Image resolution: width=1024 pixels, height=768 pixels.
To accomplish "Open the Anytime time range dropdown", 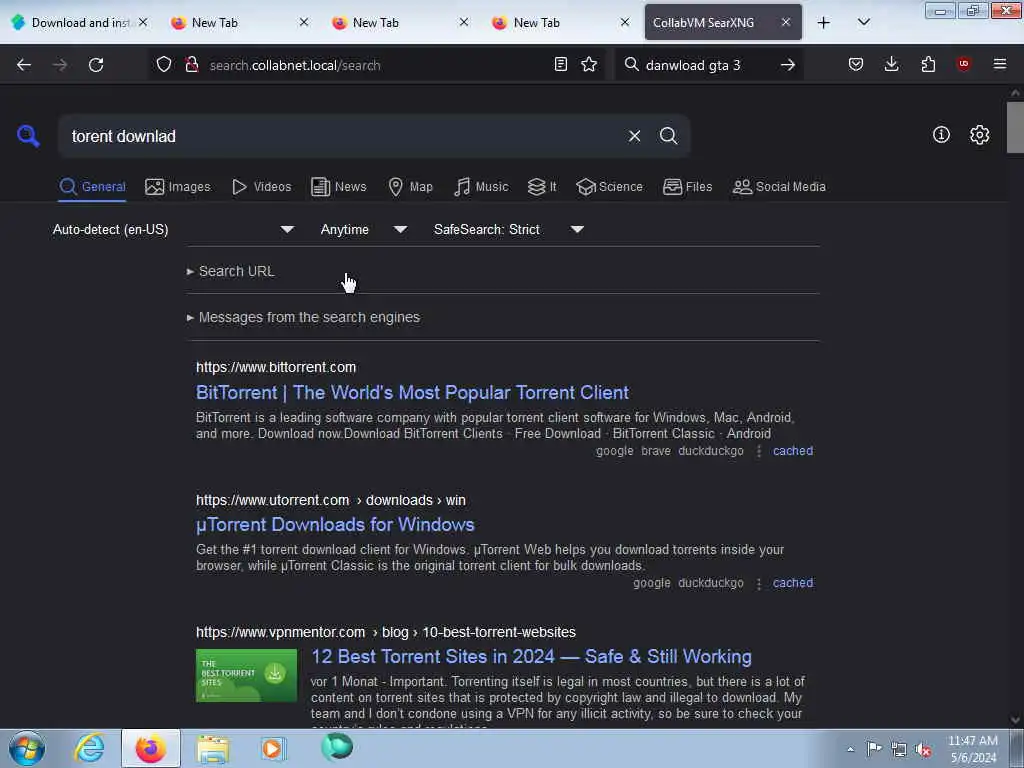I will pos(364,229).
